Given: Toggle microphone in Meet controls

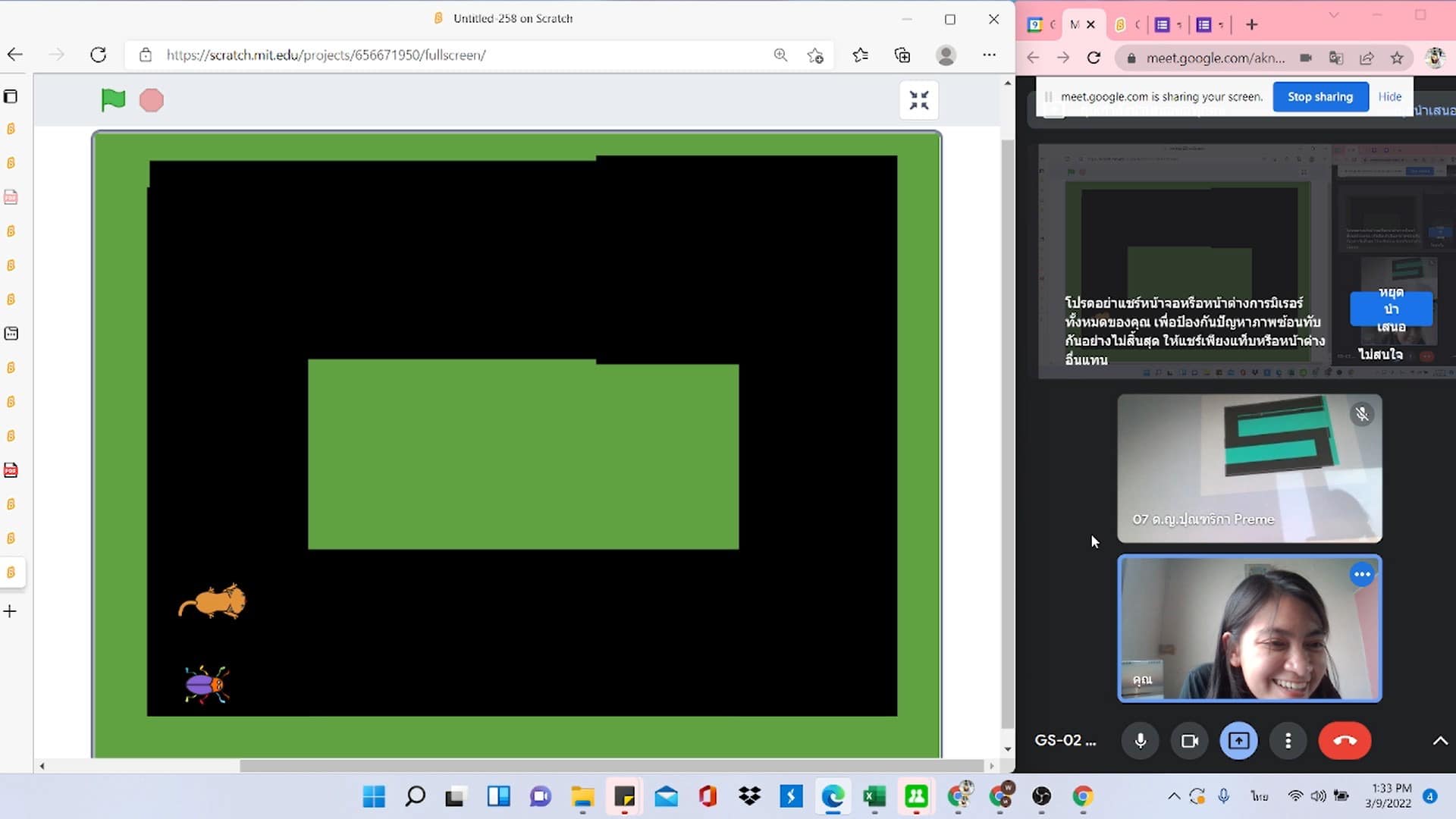Looking at the screenshot, I should click(1140, 741).
